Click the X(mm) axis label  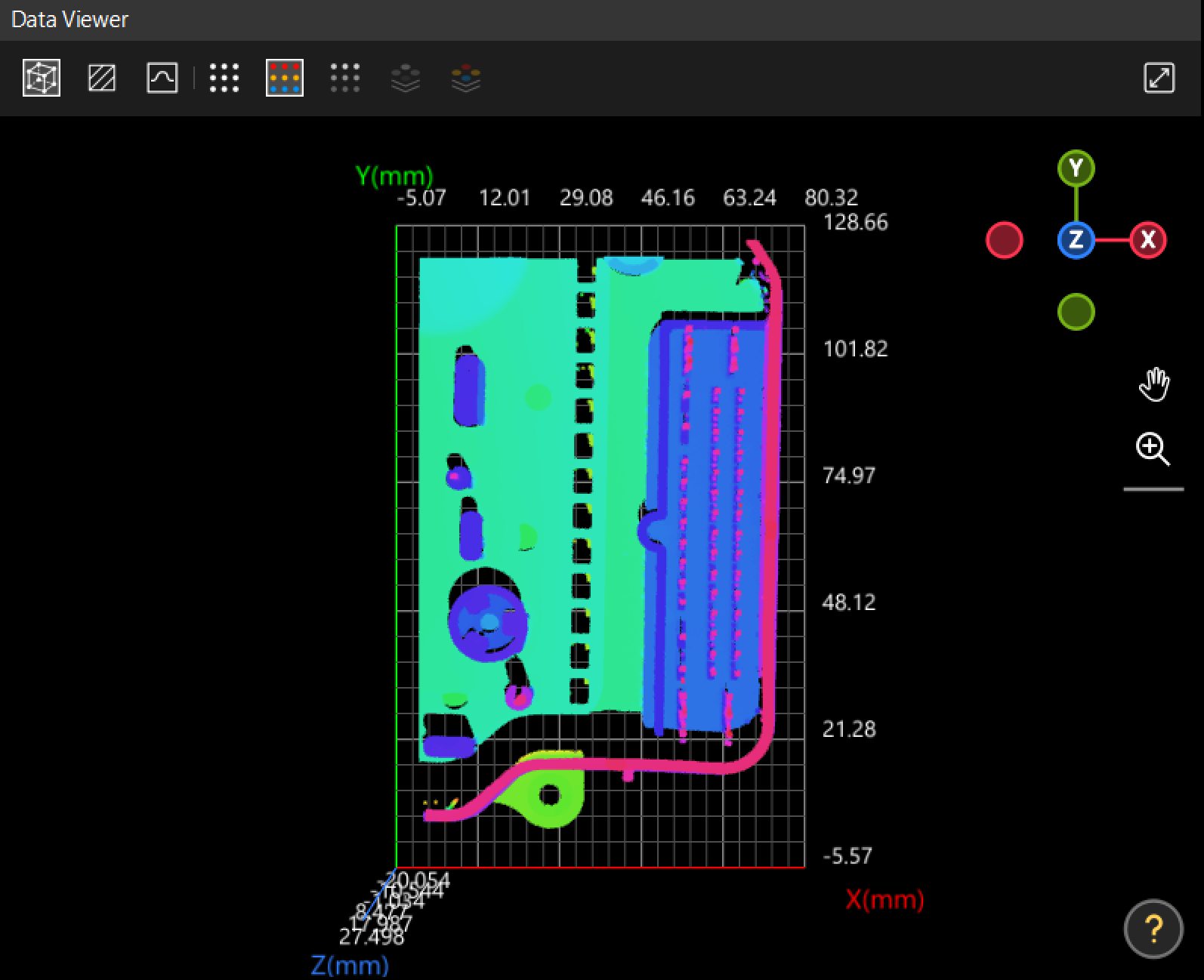[x=884, y=899]
